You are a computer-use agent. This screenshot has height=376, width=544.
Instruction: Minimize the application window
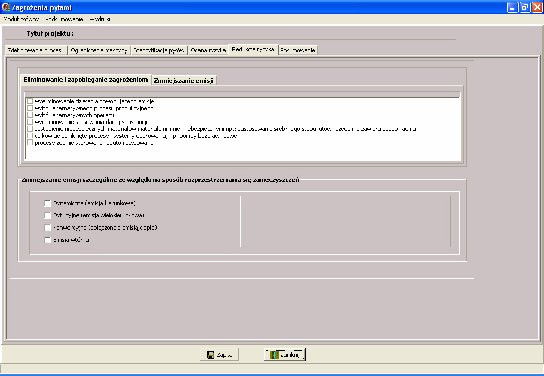pyautogui.click(x=512, y=7)
